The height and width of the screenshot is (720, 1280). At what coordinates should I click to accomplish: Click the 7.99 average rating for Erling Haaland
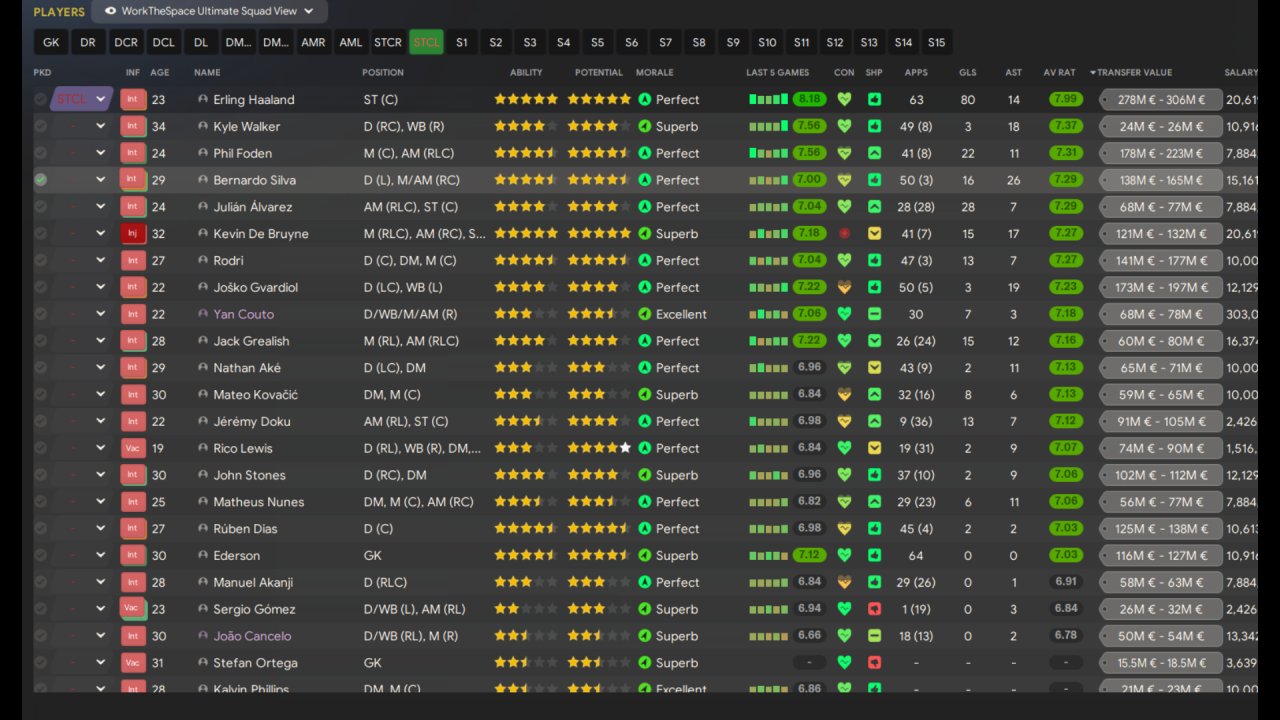click(x=1066, y=100)
